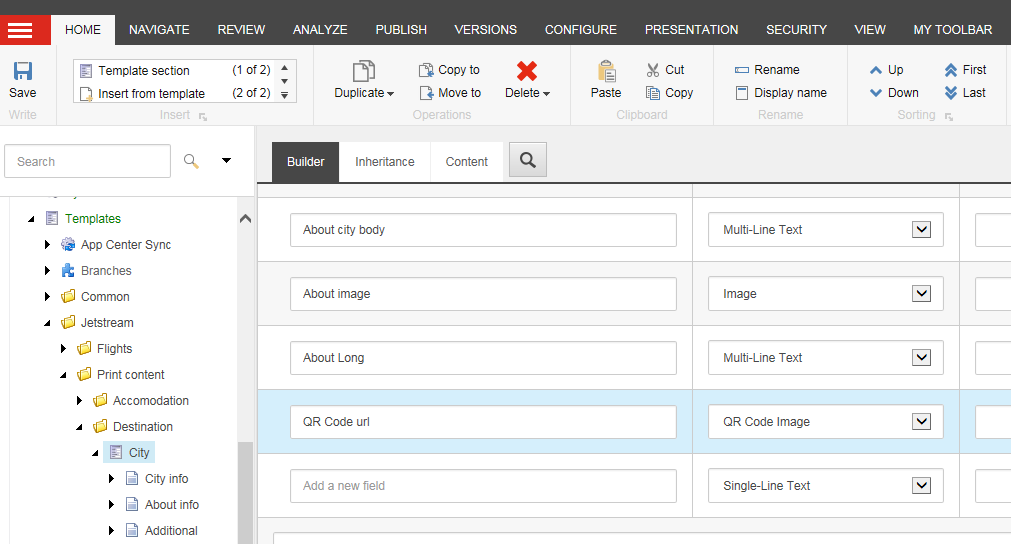Click the Insert from template icon

[x=86, y=93]
